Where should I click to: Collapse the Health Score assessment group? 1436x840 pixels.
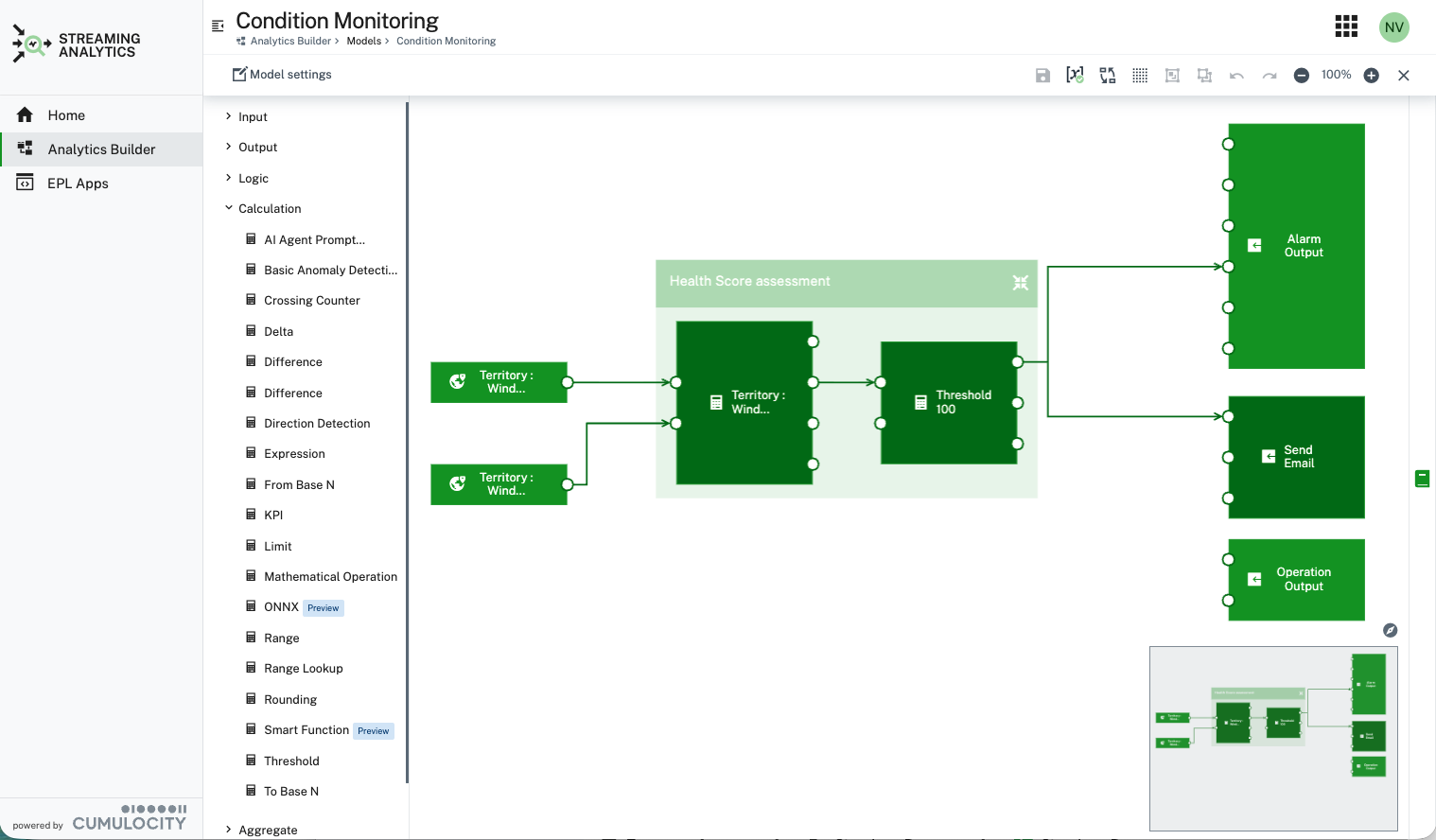coord(1020,283)
